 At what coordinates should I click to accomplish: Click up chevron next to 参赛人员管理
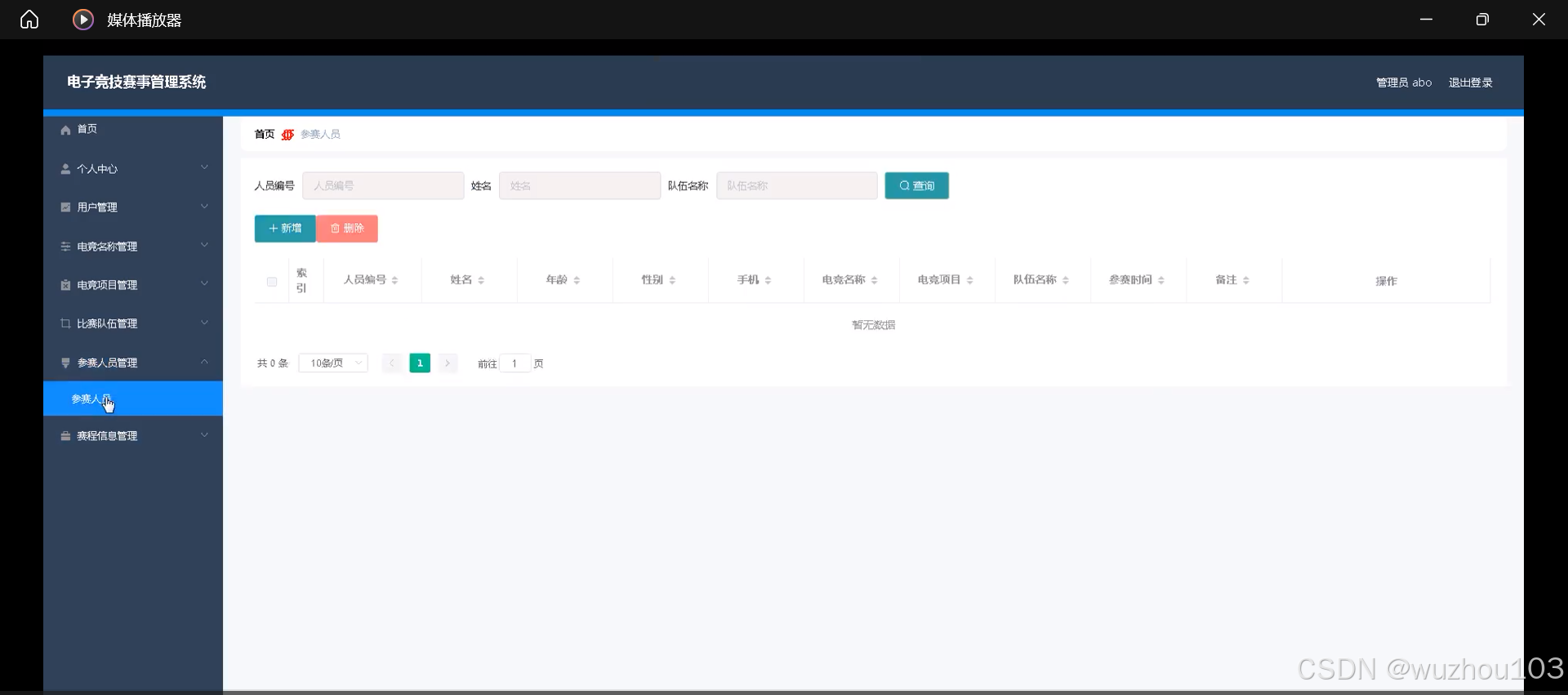pyautogui.click(x=204, y=362)
